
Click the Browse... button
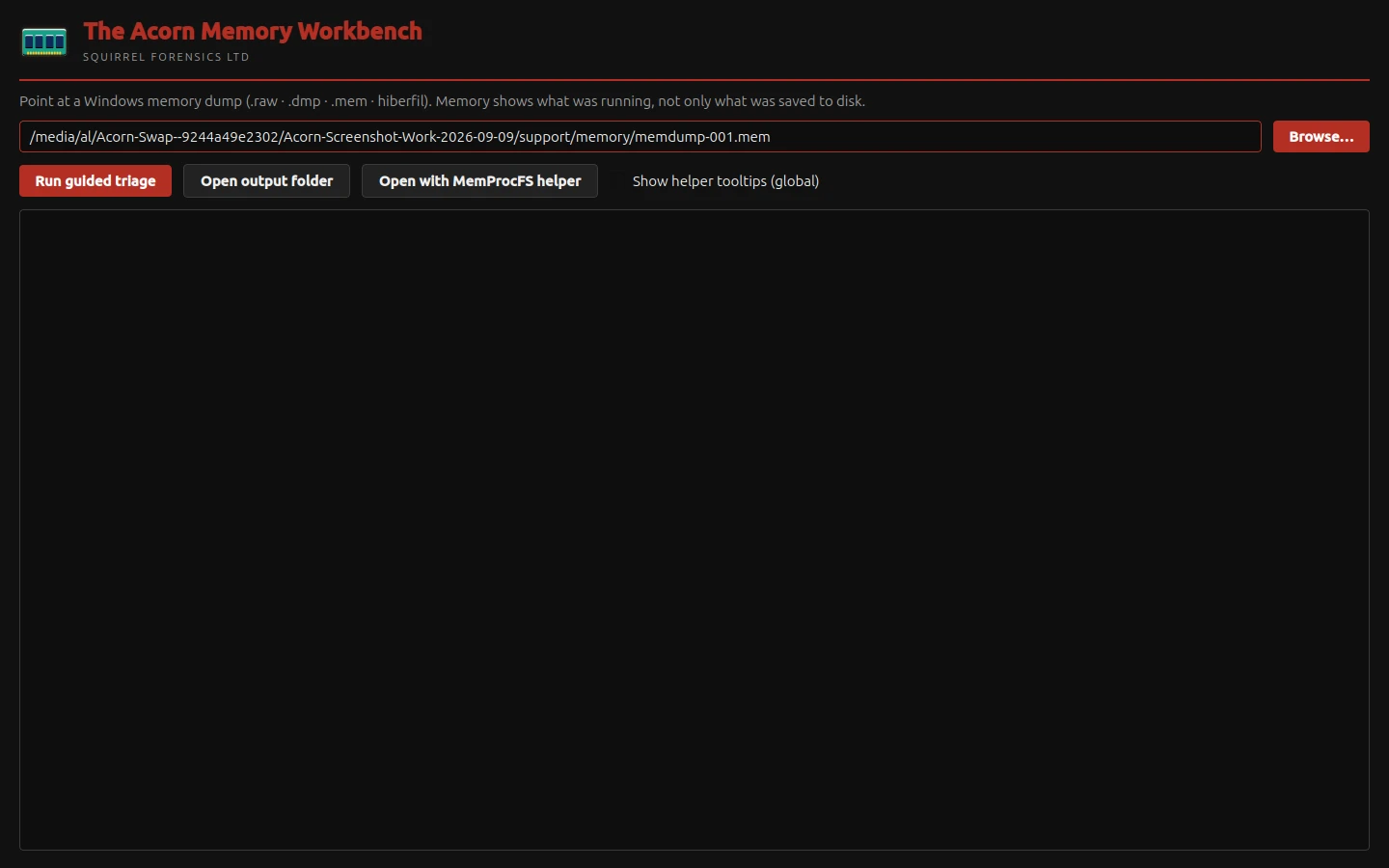1321,137
